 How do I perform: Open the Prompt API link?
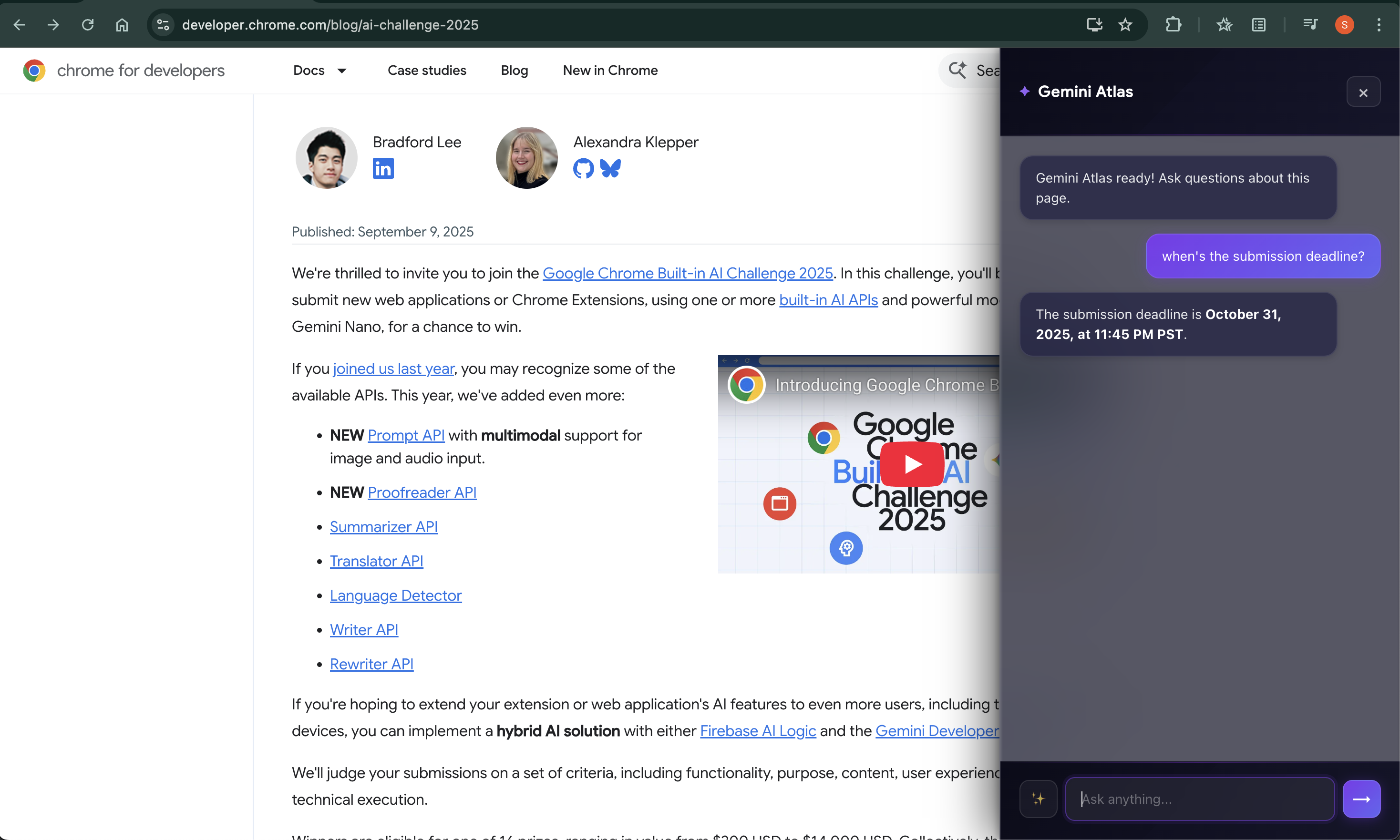pyautogui.click(x=406, y=435)
